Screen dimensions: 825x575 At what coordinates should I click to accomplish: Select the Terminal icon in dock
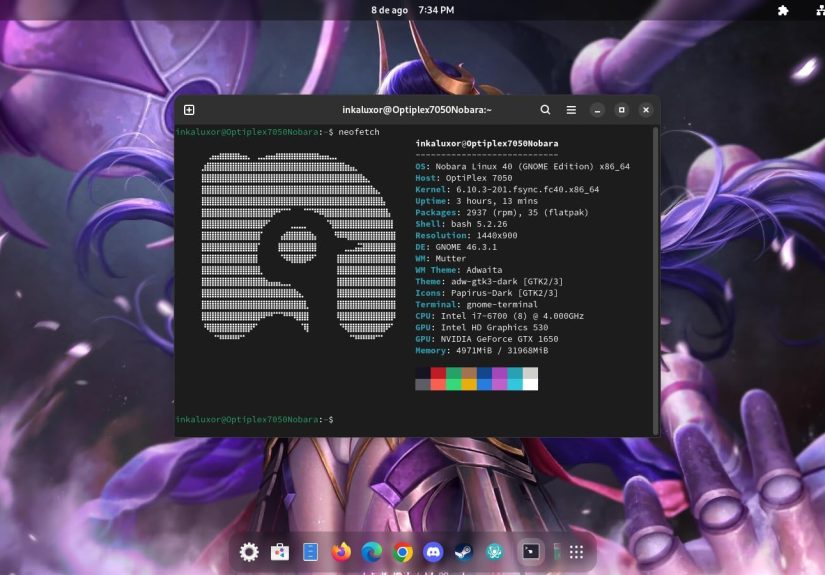530,551
